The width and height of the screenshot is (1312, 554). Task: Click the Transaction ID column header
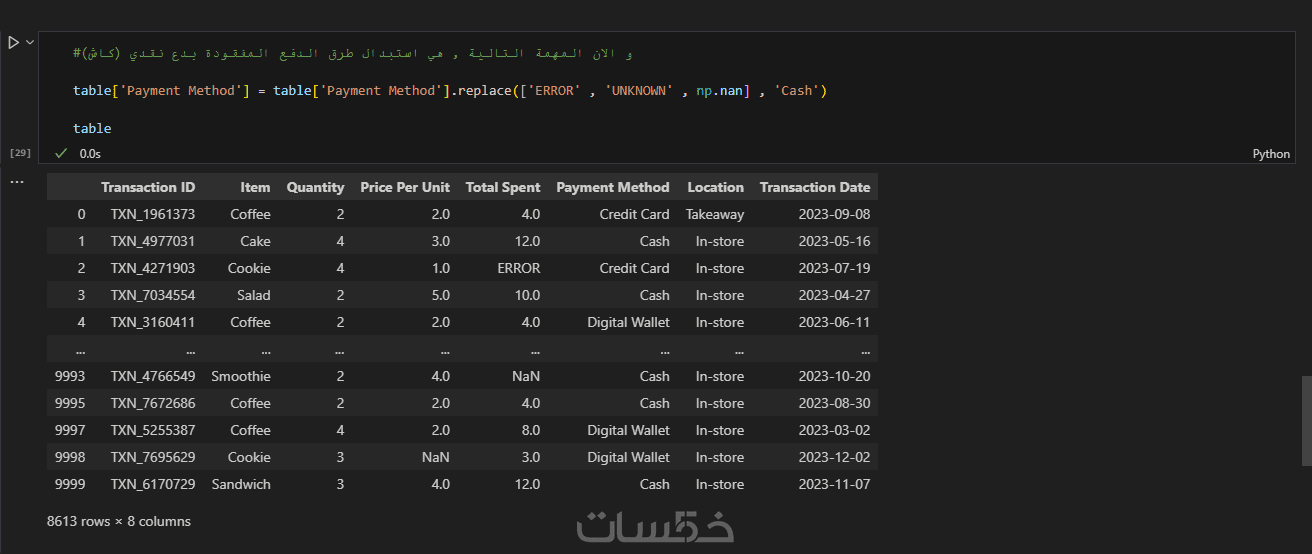point(148,187)
